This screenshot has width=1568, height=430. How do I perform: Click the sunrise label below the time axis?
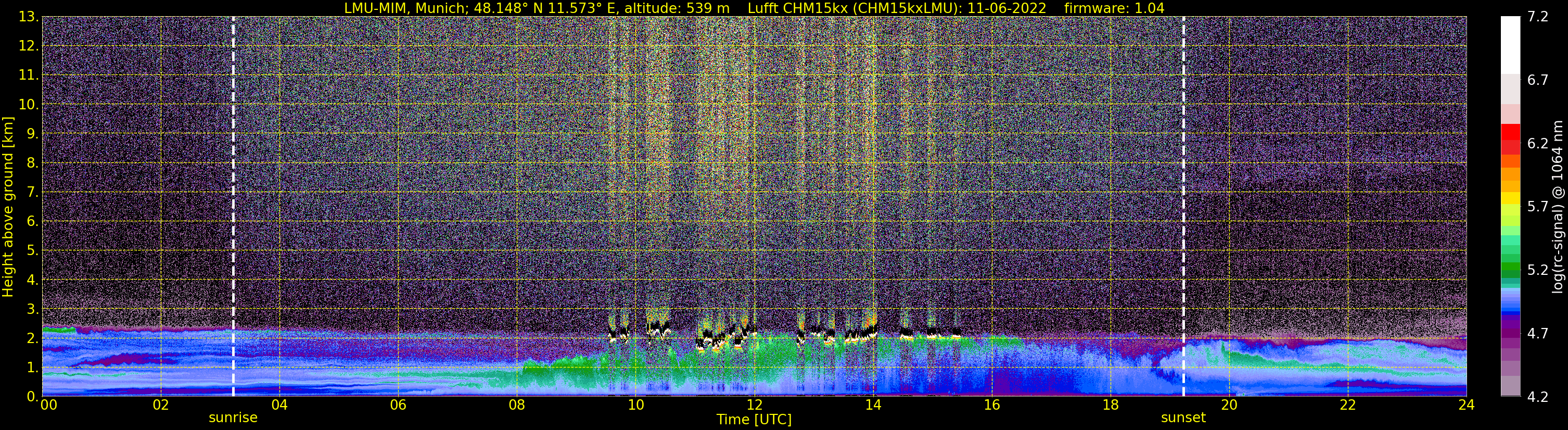pos(233,418)
